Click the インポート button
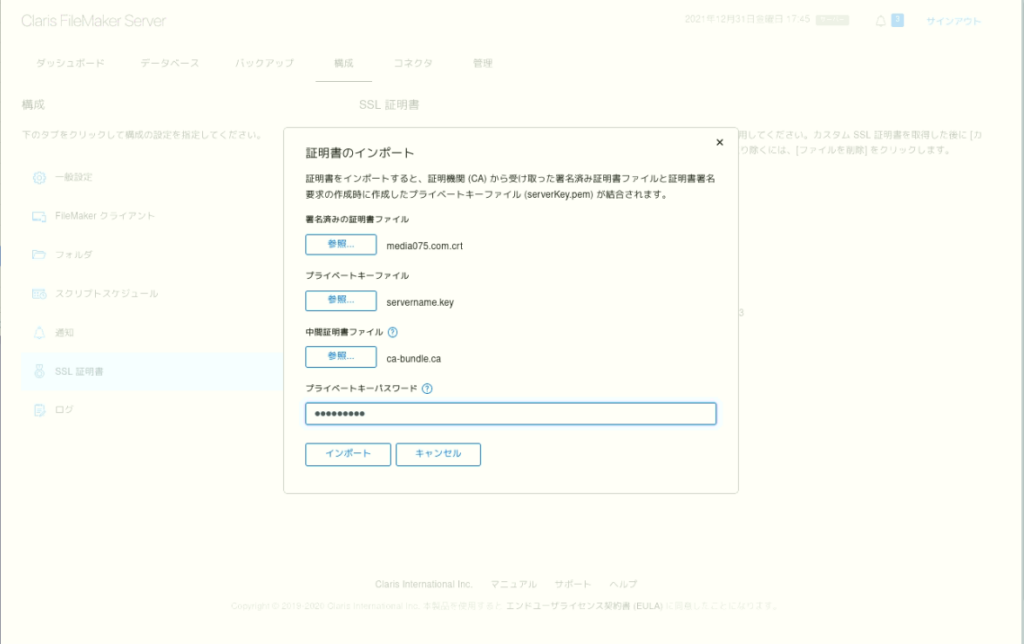1024x644 pixels. pyautogui.click(x=348, y=454)
